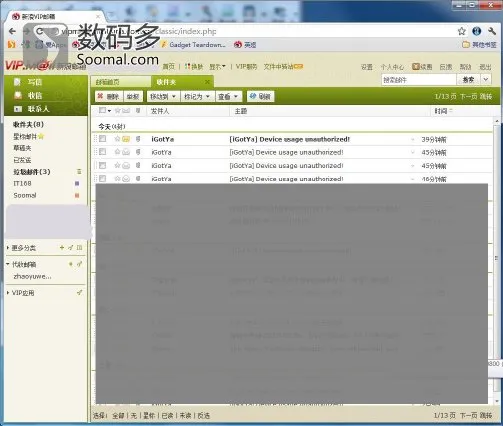Click the red color tag next to Soomal
Image resolution: width=503 pixels, height=426 pixels.
[x=77, y=195]
